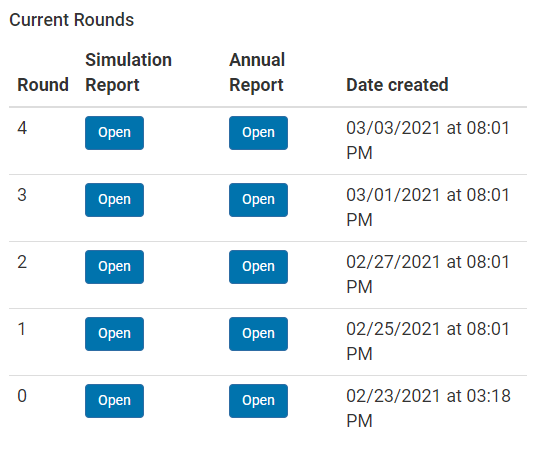This screenshot has height=452, width=539.
Task: Open Simulation Report for round 4
Action: click(x=114, y=133)
